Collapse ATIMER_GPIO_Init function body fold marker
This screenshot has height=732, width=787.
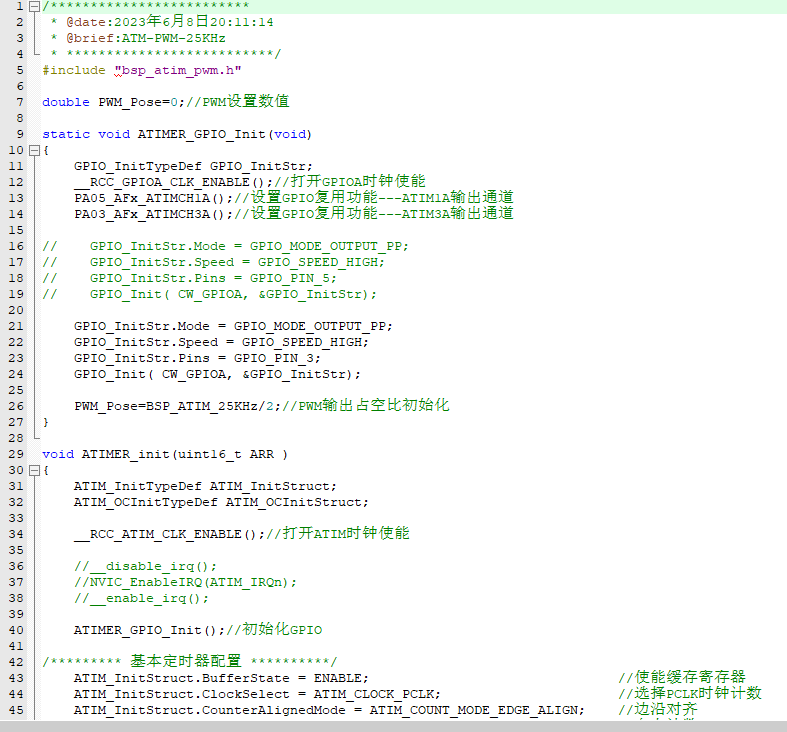click(34, 150)
